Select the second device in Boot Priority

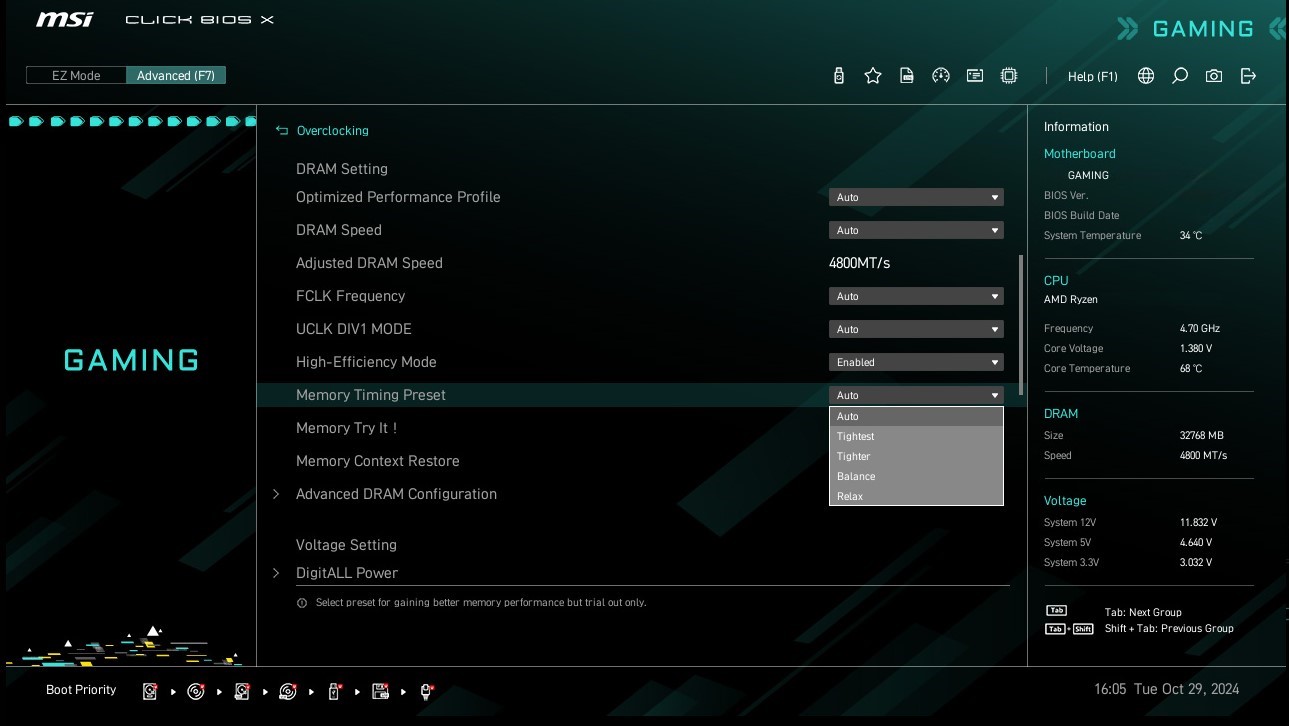(x=196, y=691)
